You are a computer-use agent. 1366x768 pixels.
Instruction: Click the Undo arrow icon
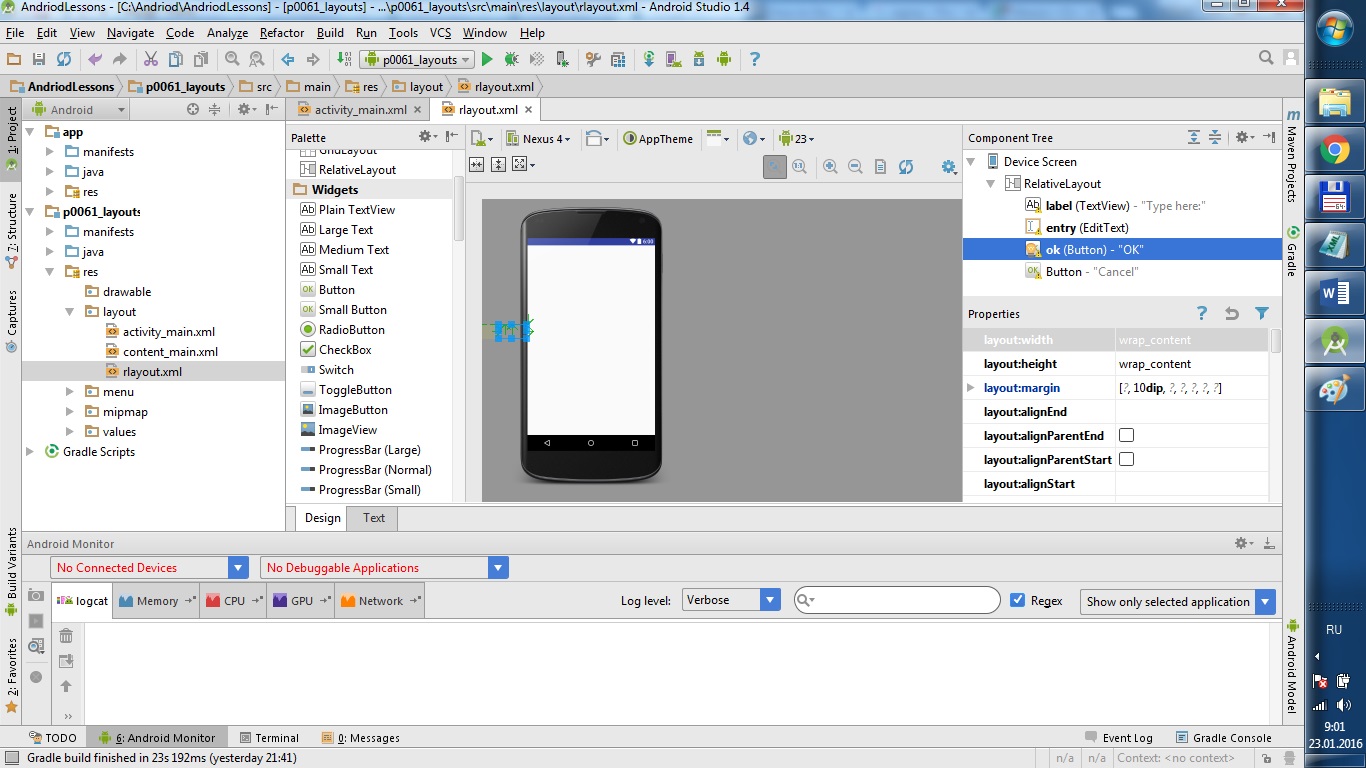pyautogui.click(x=95, y=60)
